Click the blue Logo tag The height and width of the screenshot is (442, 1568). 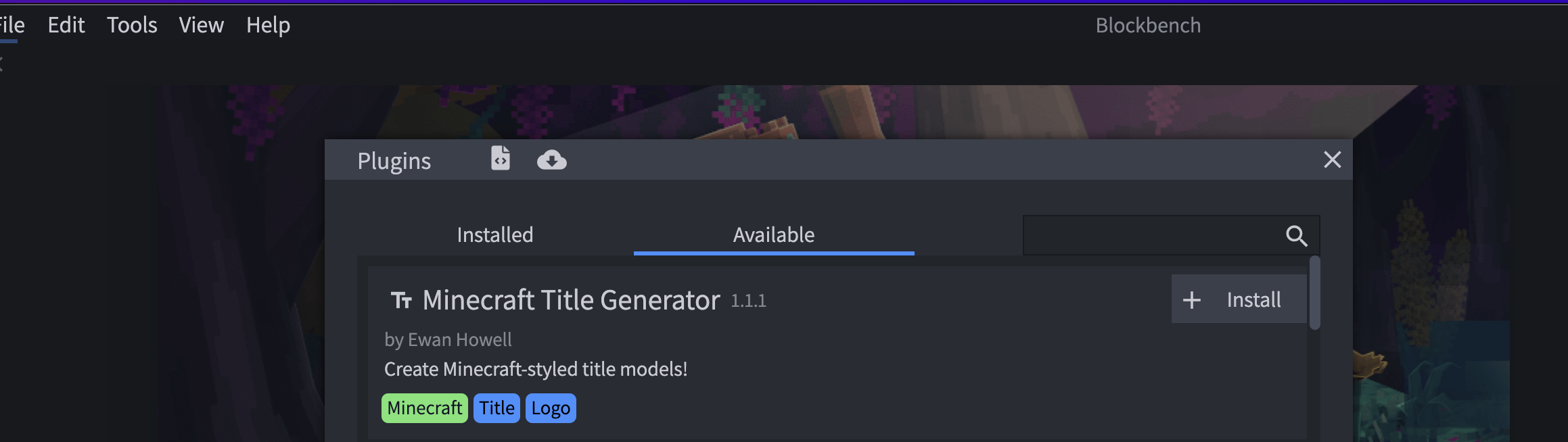click(551, 408)
